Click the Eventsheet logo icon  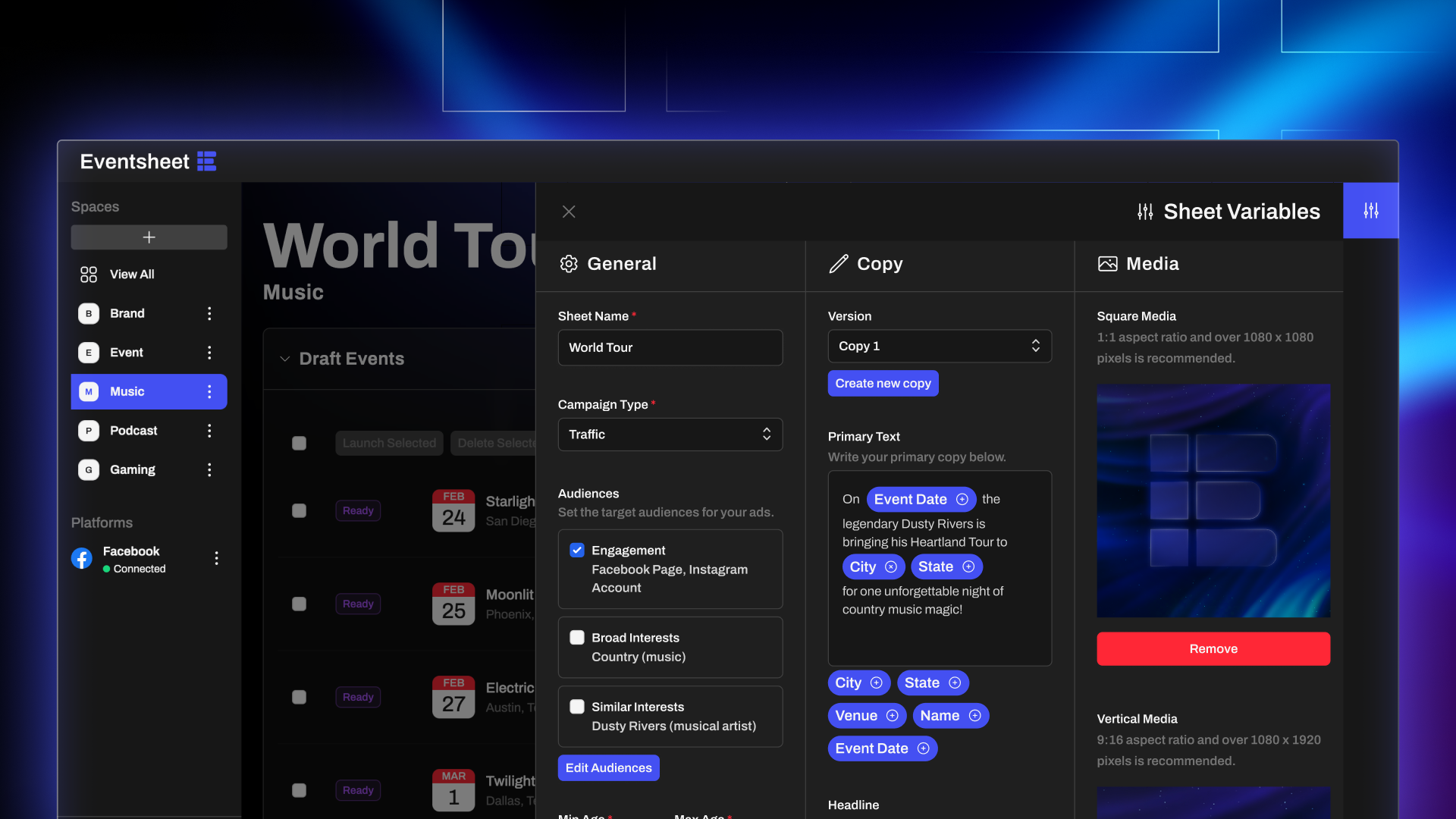point(207,161)
